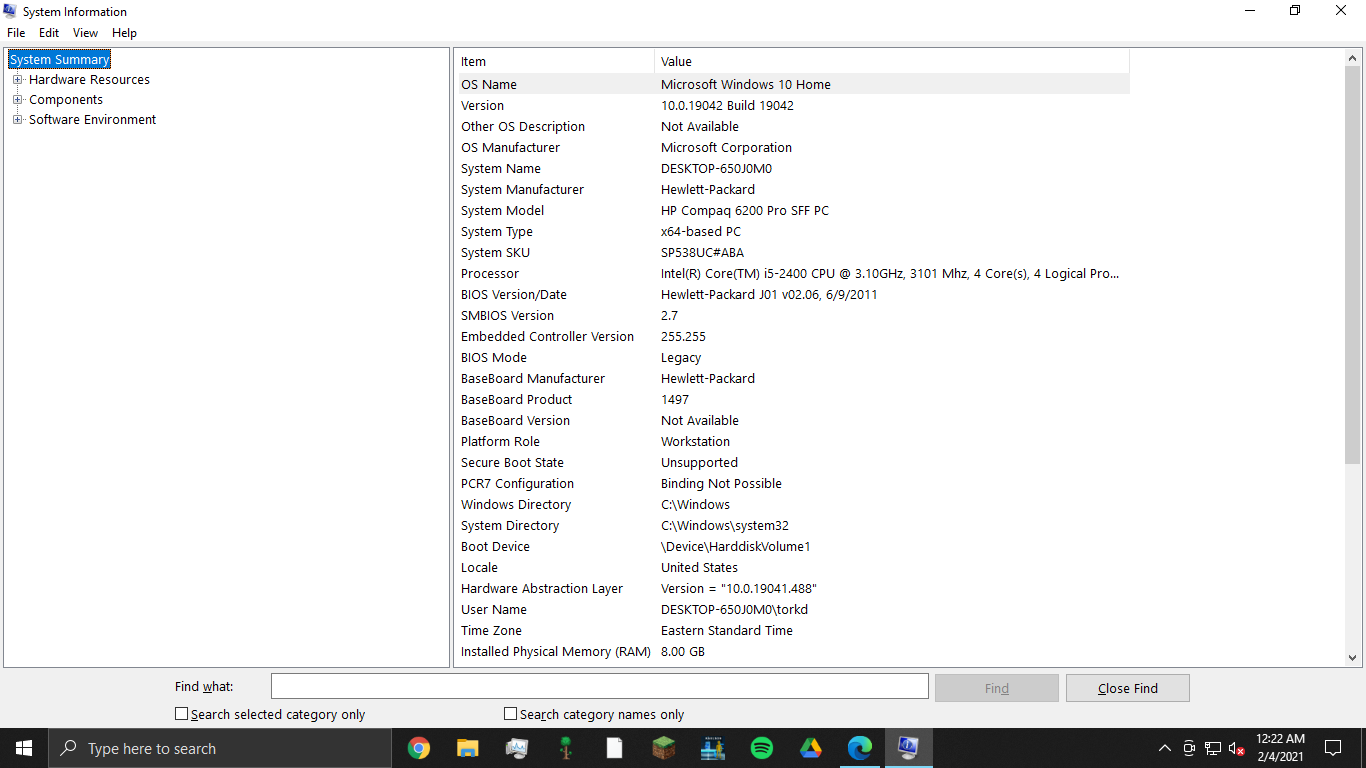The image size is (1366, 768).
Task: Enable Search selected category only checkbox
Action: click(x=181, y=714)
